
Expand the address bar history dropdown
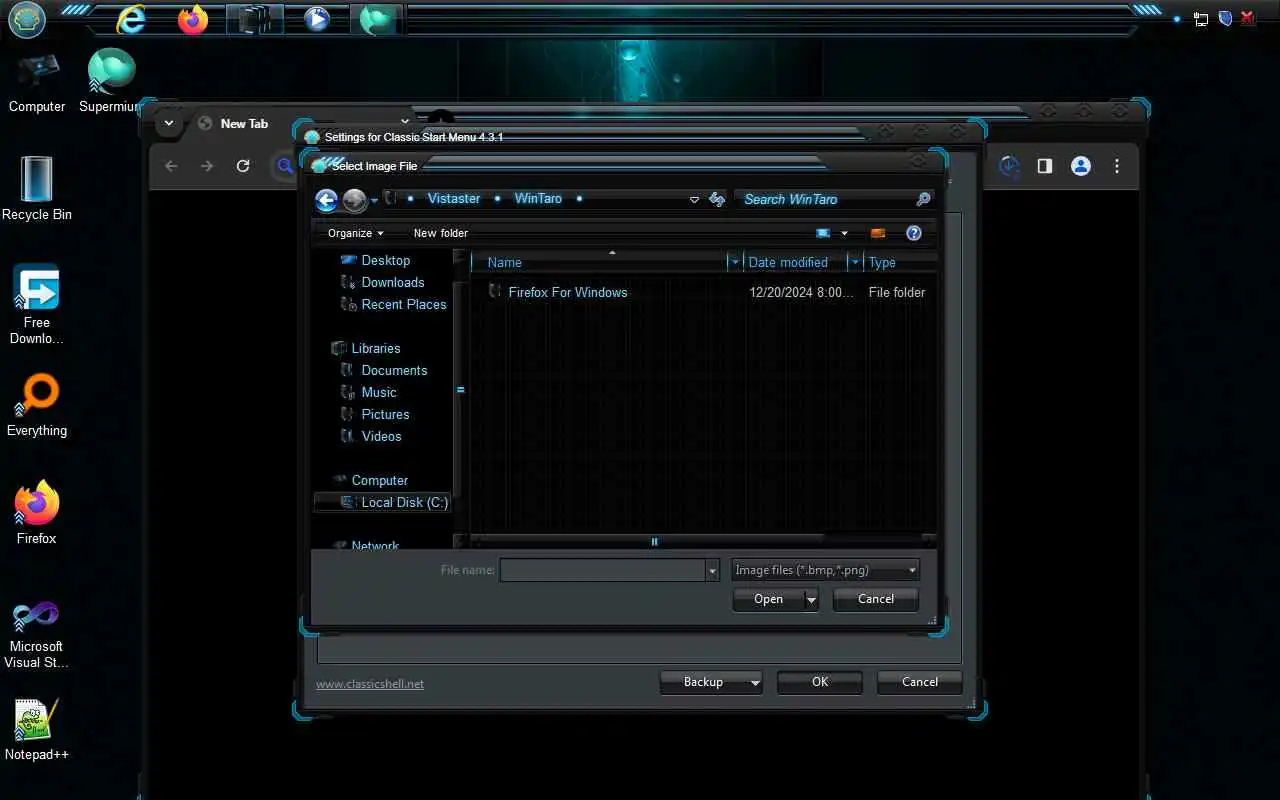click(694, 200)
